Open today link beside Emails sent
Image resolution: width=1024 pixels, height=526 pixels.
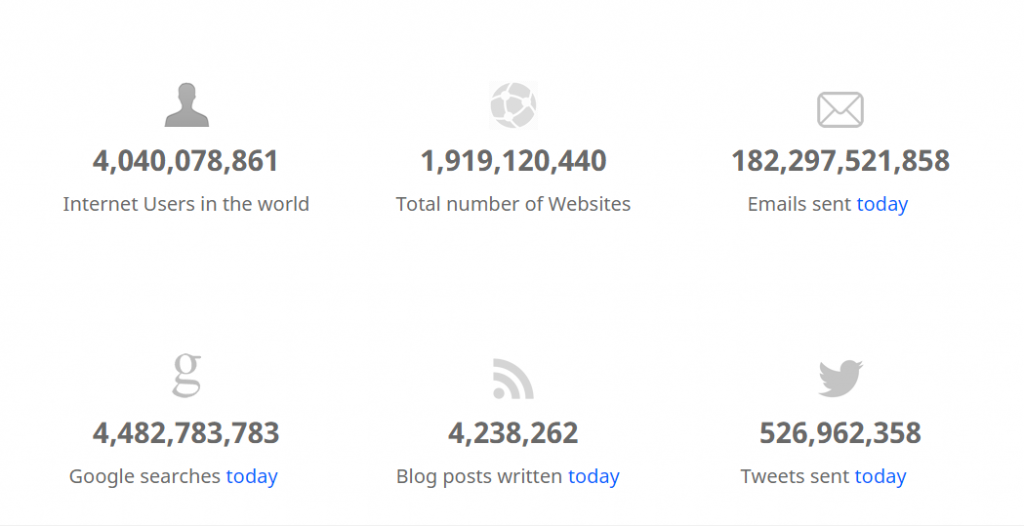(x=882, y=205)
